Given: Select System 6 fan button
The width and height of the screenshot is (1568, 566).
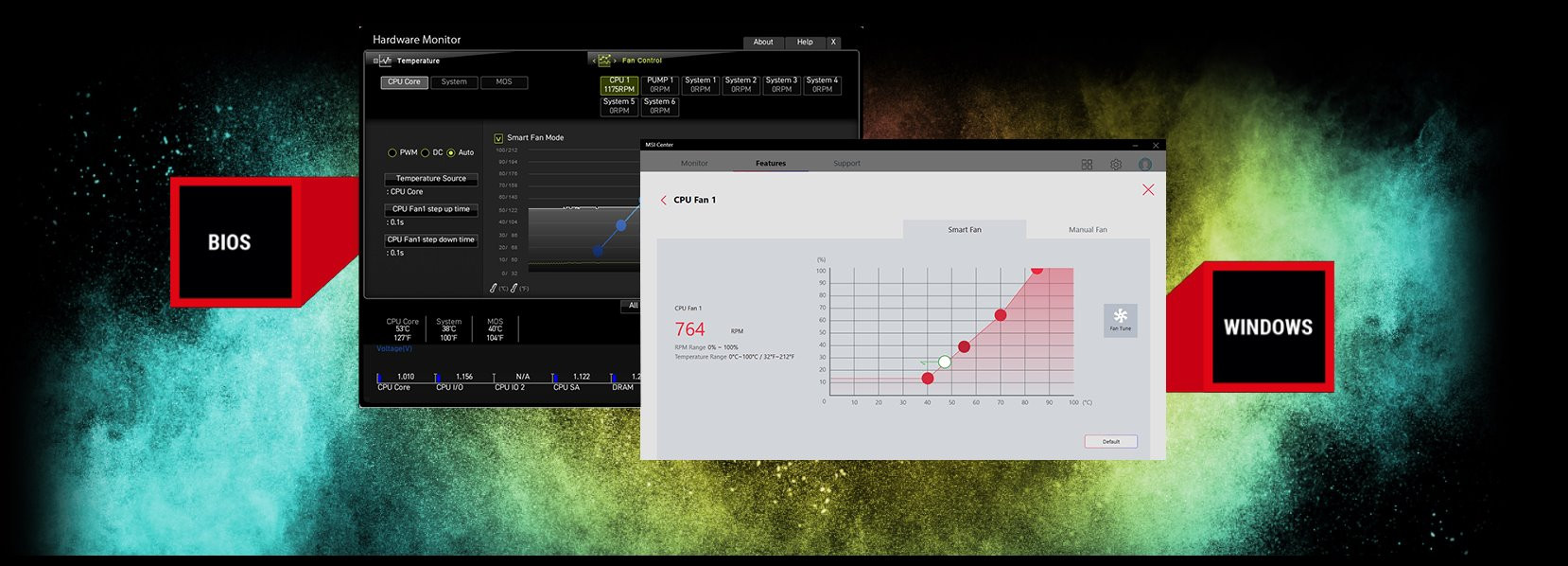Looking at the screenshot, I should tap(660, 106).
